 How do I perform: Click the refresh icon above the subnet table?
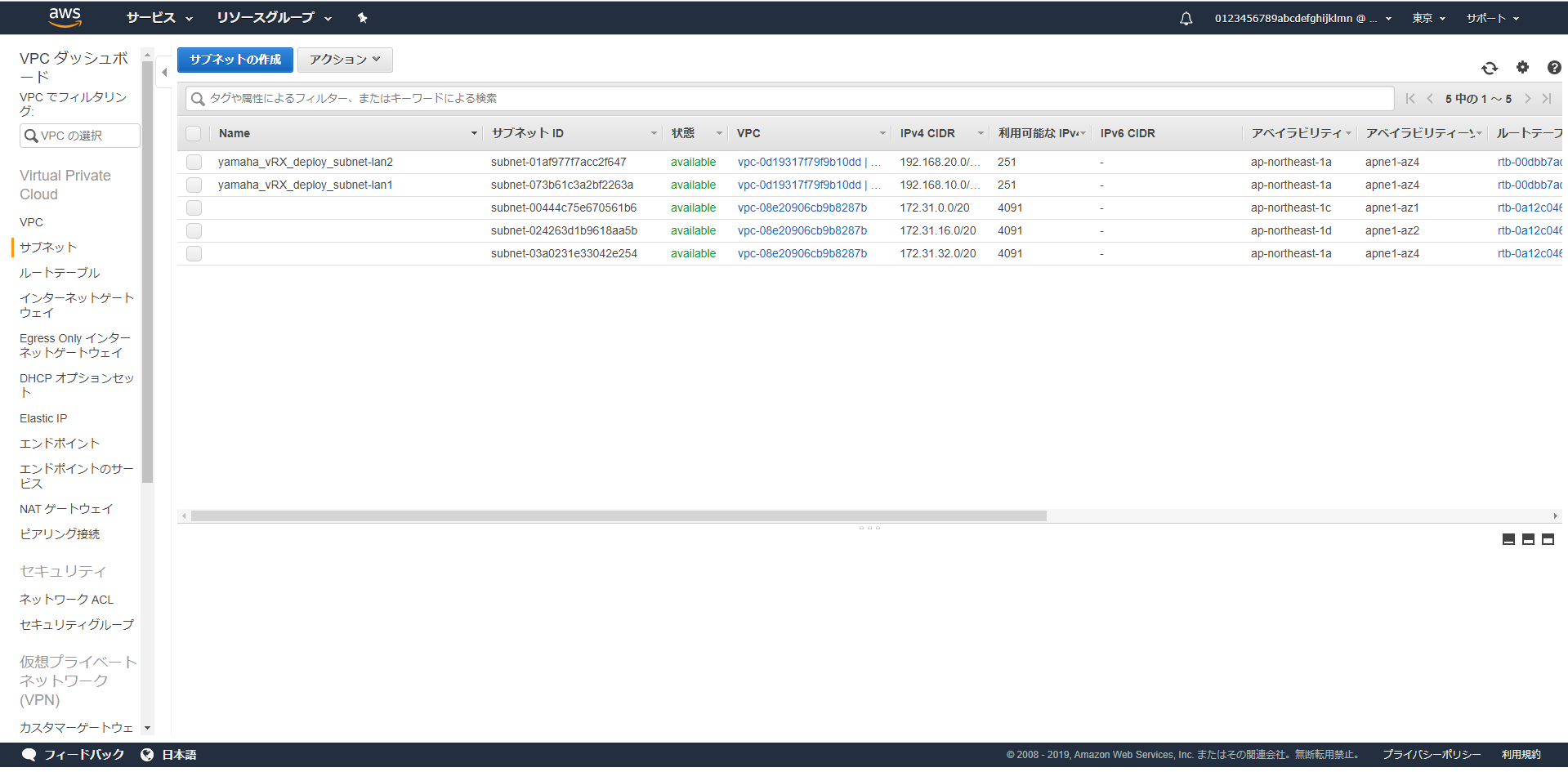(1489, 68)
